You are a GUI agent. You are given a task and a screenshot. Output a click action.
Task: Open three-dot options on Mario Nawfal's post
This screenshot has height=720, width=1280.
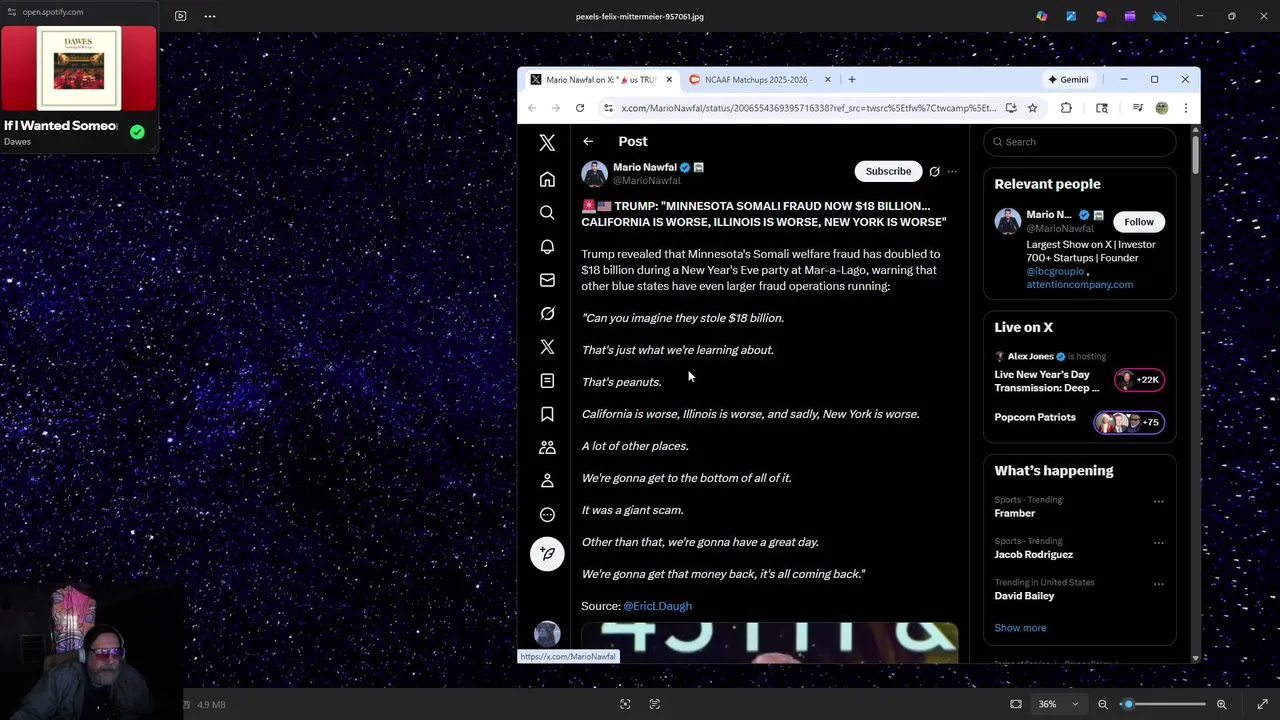pos(952,171)
